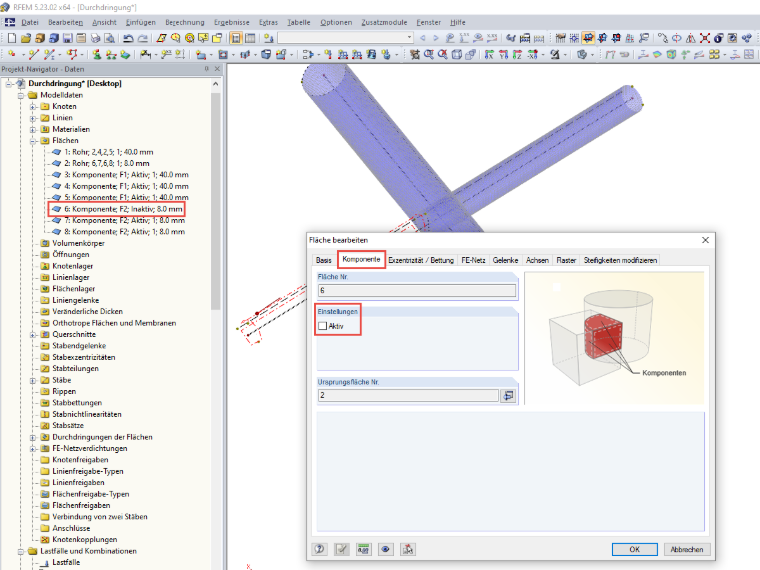Screen dimensions: 760x570
Task: Click the help icon in the dialog
Action: [319, 549]
